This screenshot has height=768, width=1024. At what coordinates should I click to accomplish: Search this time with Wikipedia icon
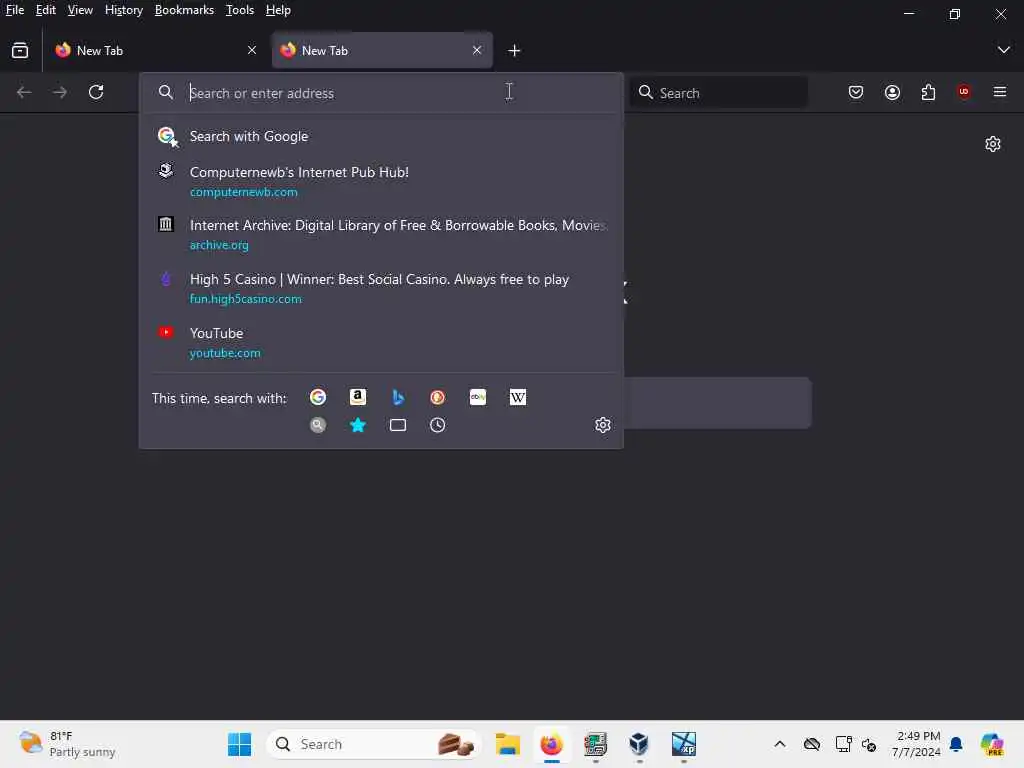pos(517,397)
